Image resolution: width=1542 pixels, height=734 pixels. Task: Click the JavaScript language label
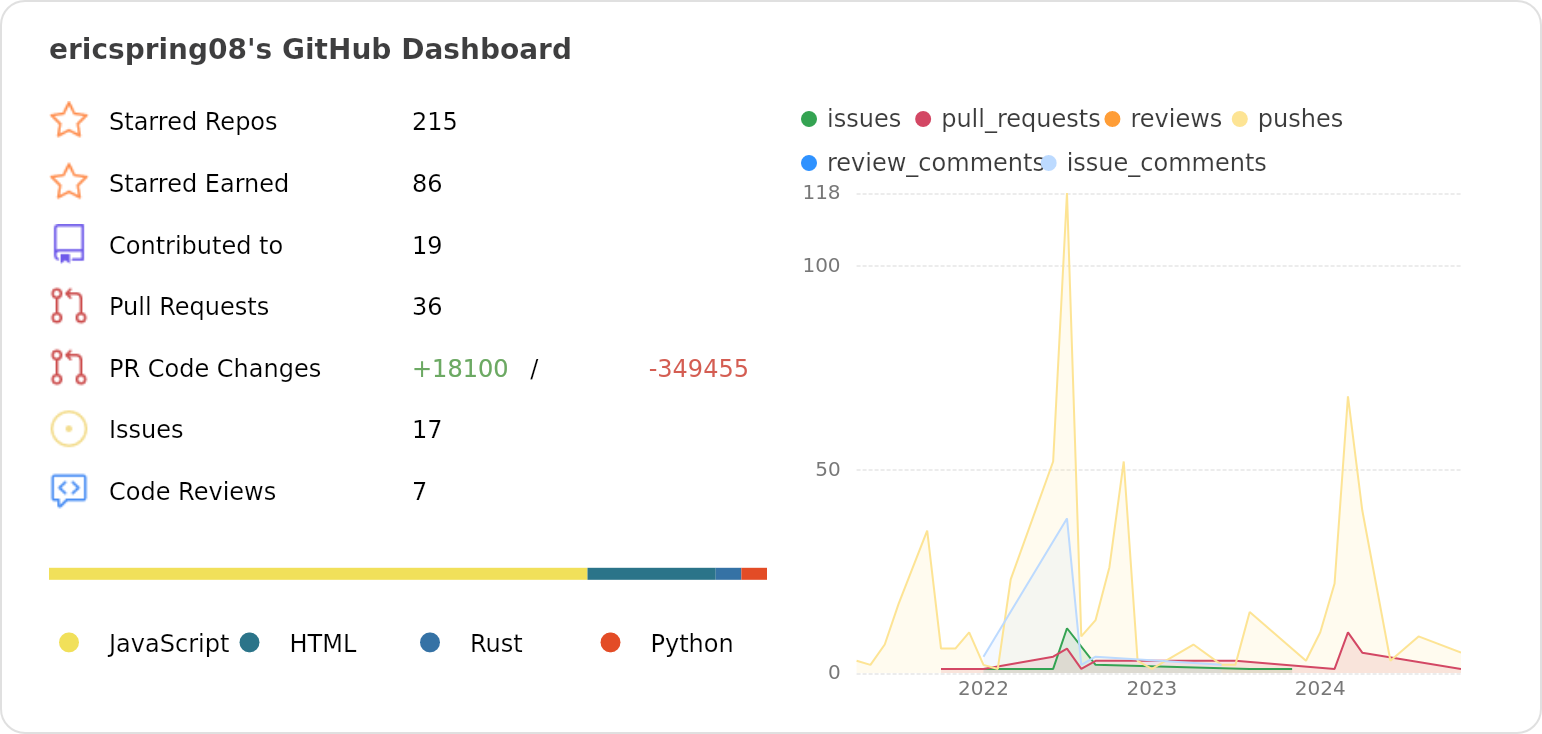coord(169,644)
